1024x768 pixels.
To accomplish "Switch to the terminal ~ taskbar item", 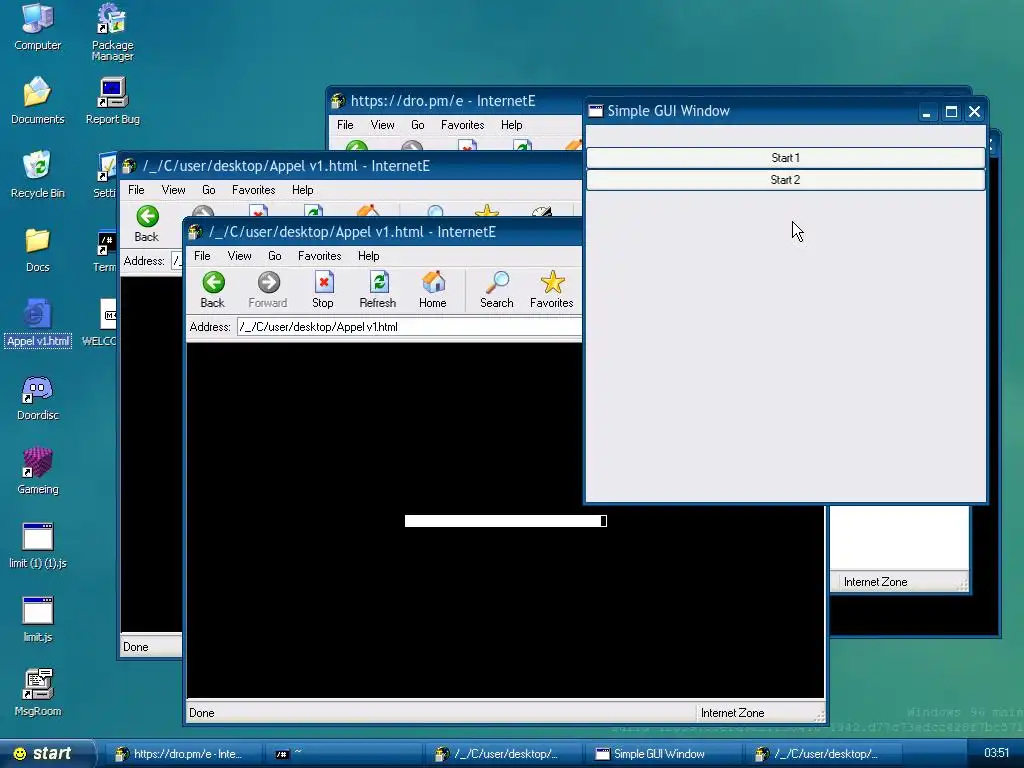I will [343, 754].
